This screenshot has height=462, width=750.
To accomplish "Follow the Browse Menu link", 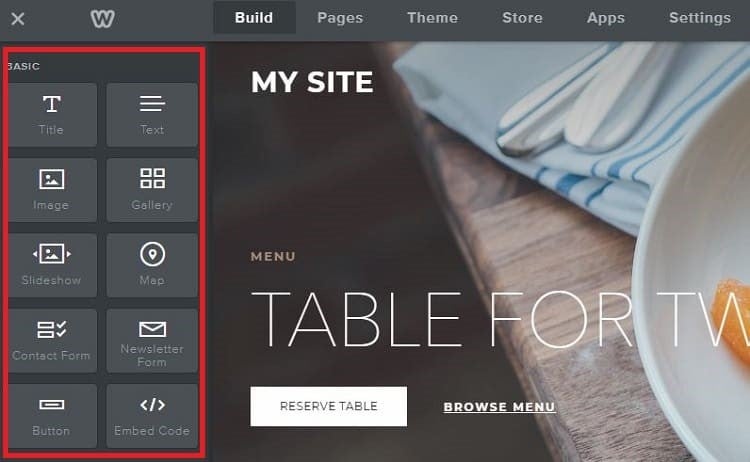I will click(x=499, y=407).
